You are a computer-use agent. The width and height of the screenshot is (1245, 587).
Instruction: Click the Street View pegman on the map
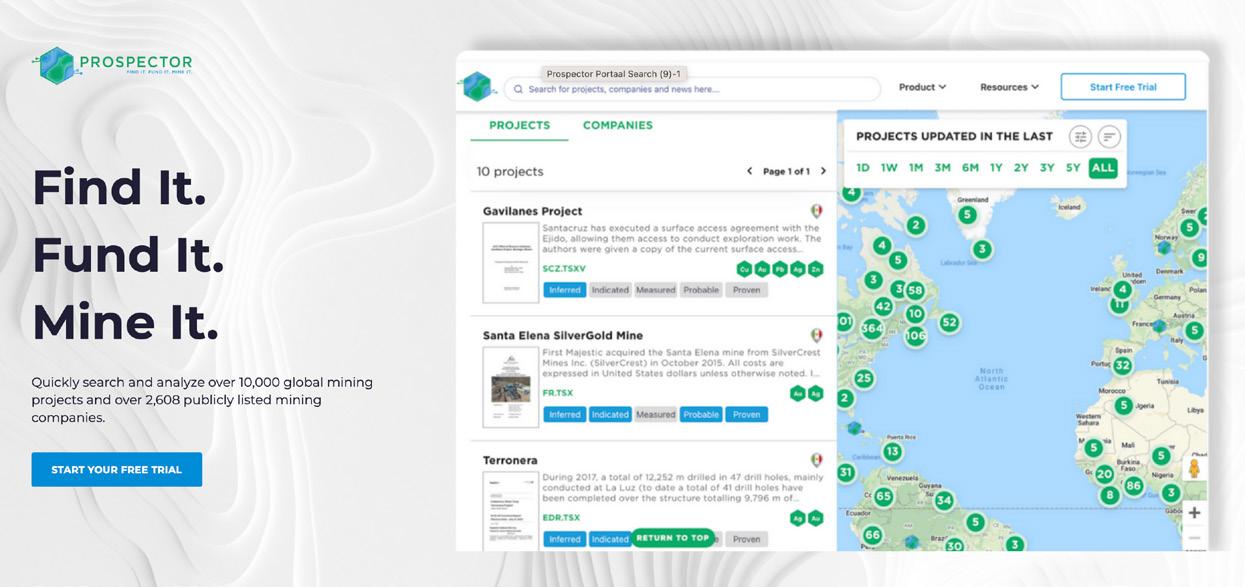point(1193,468)
